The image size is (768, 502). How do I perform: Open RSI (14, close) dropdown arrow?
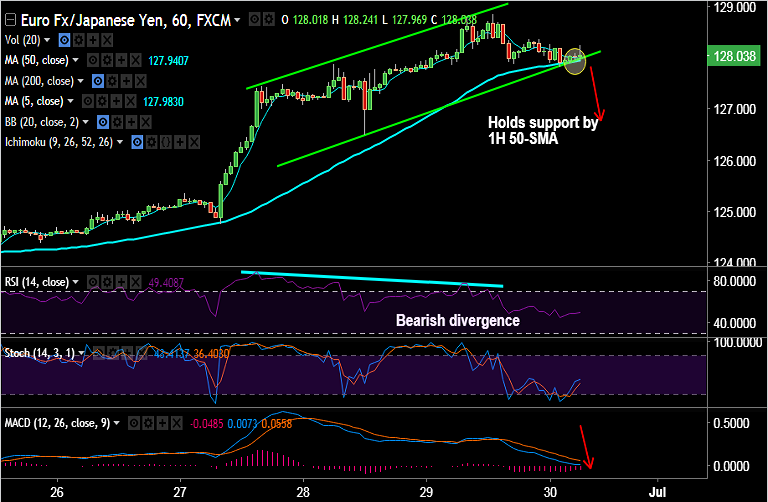76,282
